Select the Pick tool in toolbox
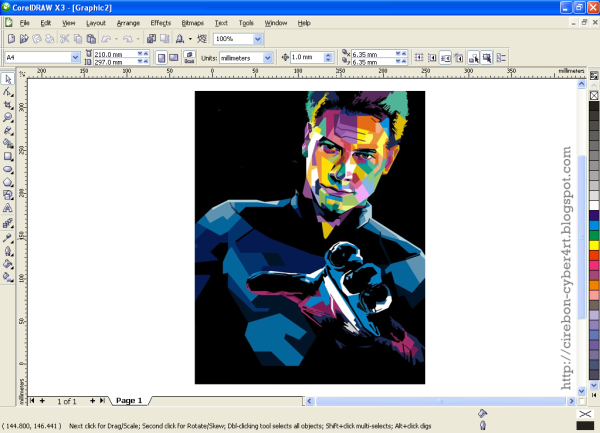The width and height of the screenshot is (600, 433). click(8, 79)
